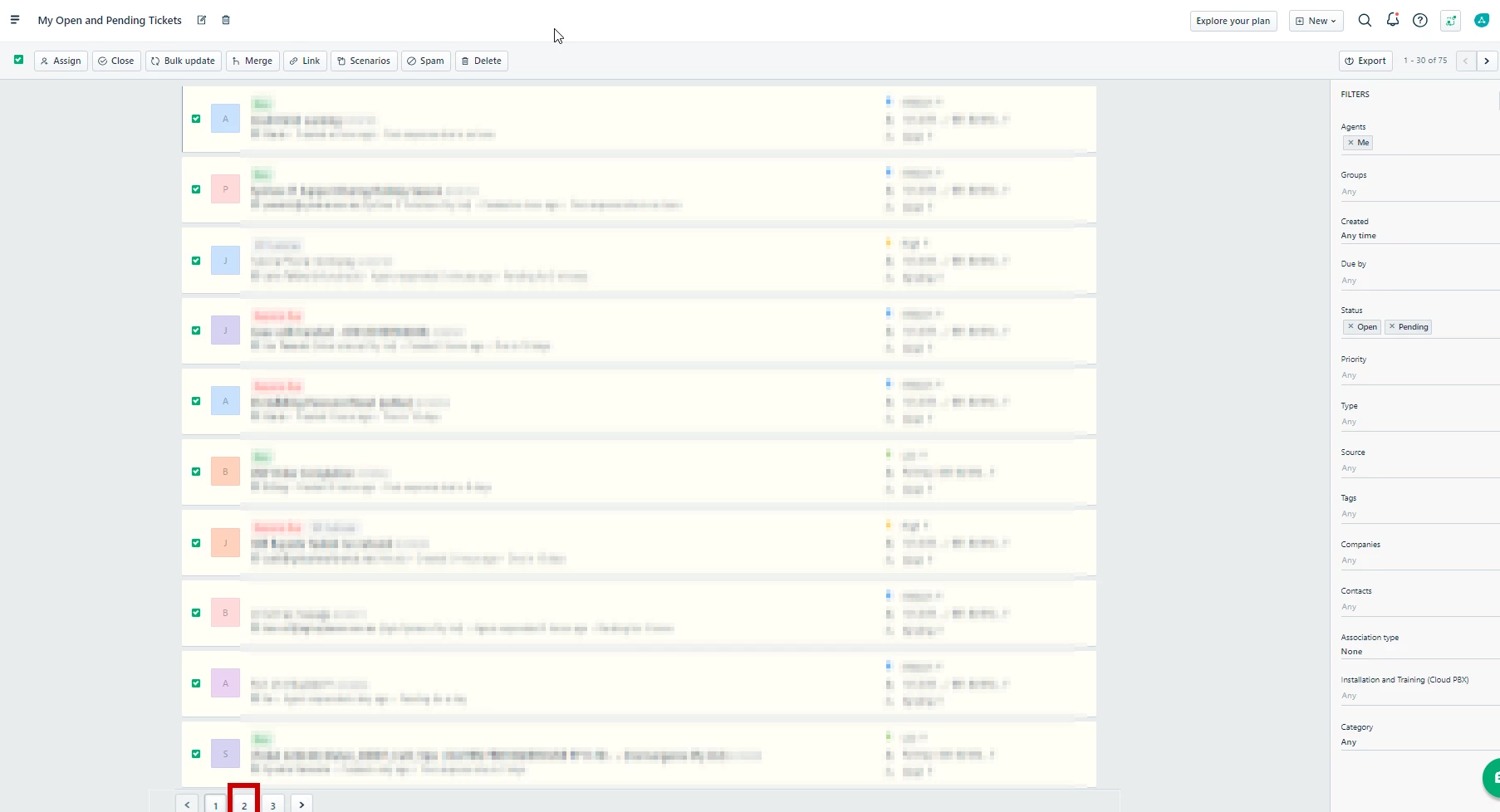Mark selected tickets as Spam
The height and width of the screenshot is (812, 1500).
point(426,61)
